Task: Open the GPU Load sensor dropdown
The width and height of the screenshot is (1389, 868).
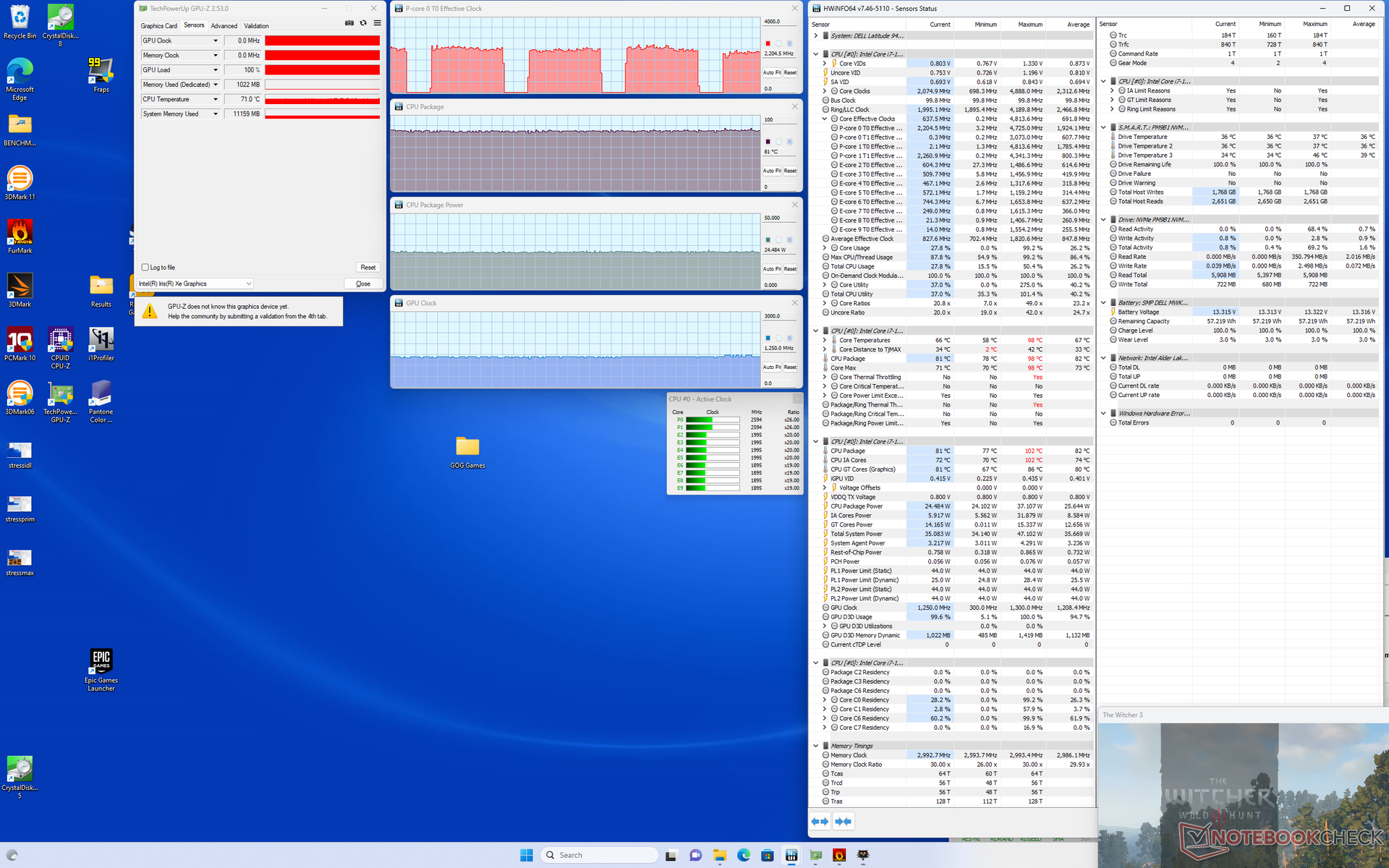Action: [x=215, y=70]
